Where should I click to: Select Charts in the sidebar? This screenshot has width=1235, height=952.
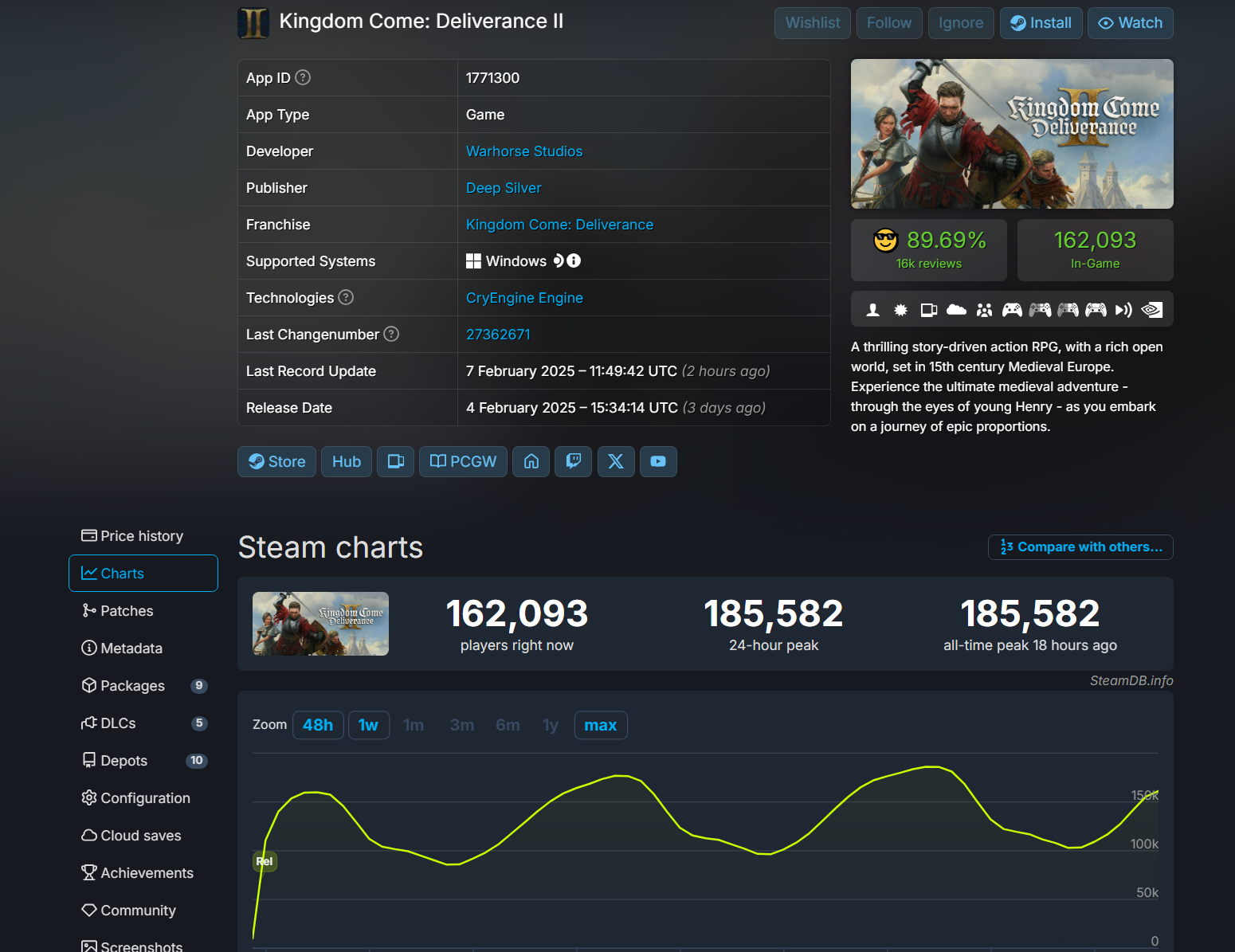tap(143, 574)
